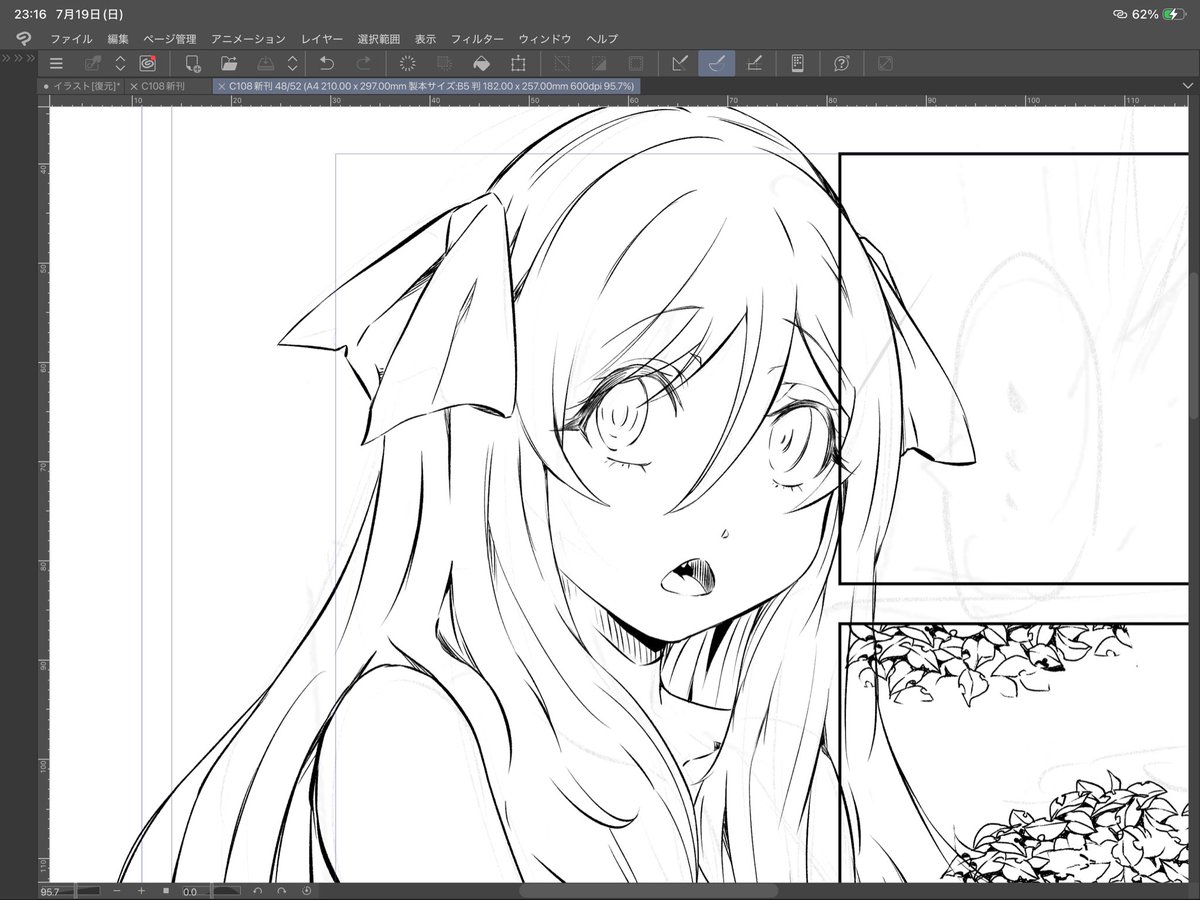The width and height of the screenshot is (1200, 900).
Task: Fit canvas to screen square button
Action: point(166,891)
